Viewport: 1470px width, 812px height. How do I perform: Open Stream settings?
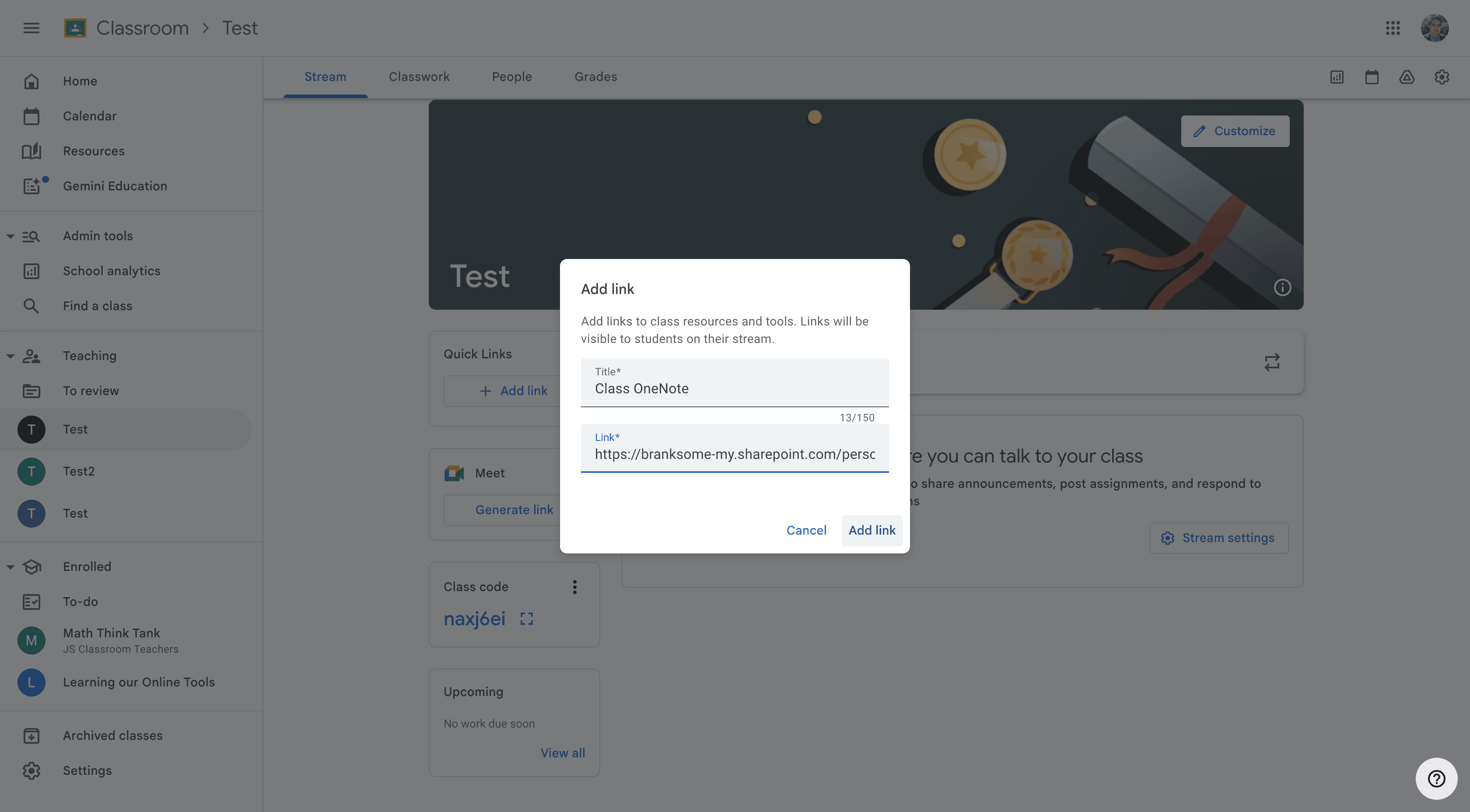[1218, 538]
